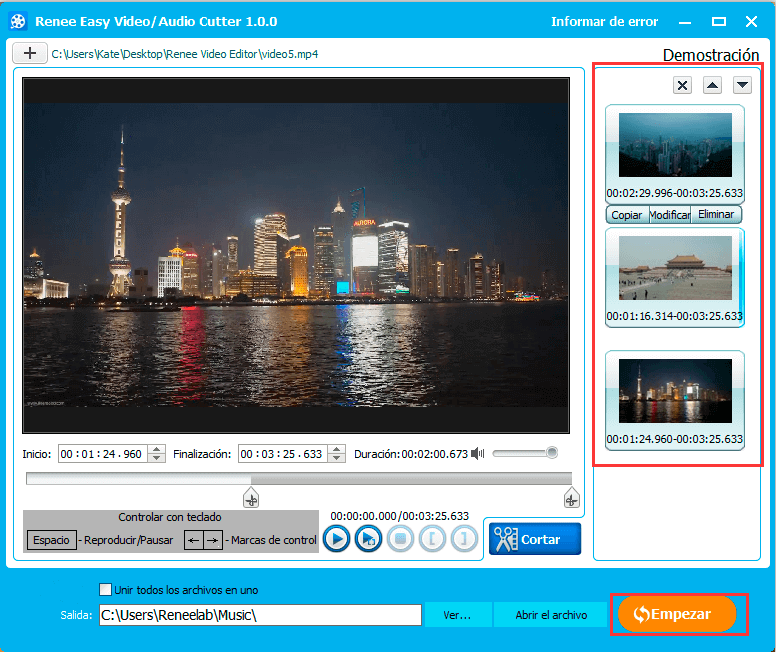Stop playback with the stop button
776x652 pixels.
click(400, 539)
